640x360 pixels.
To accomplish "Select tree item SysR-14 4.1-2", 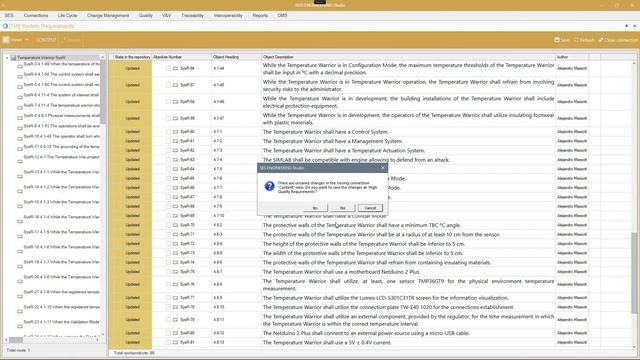I will coord(61,187).
